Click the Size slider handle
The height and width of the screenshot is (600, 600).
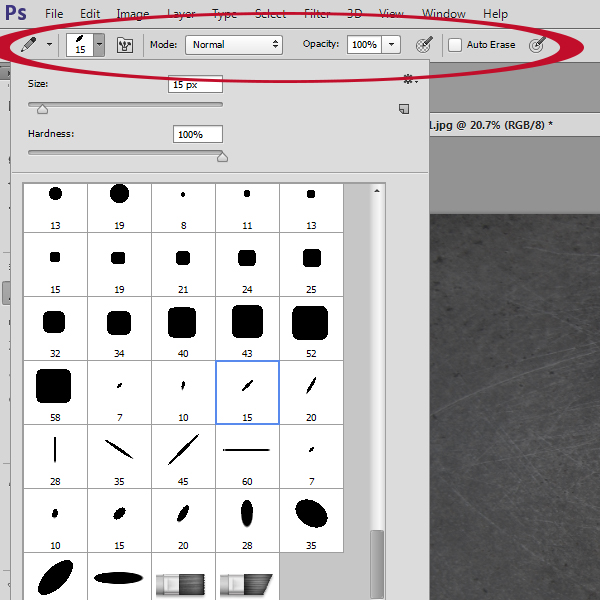42,109
